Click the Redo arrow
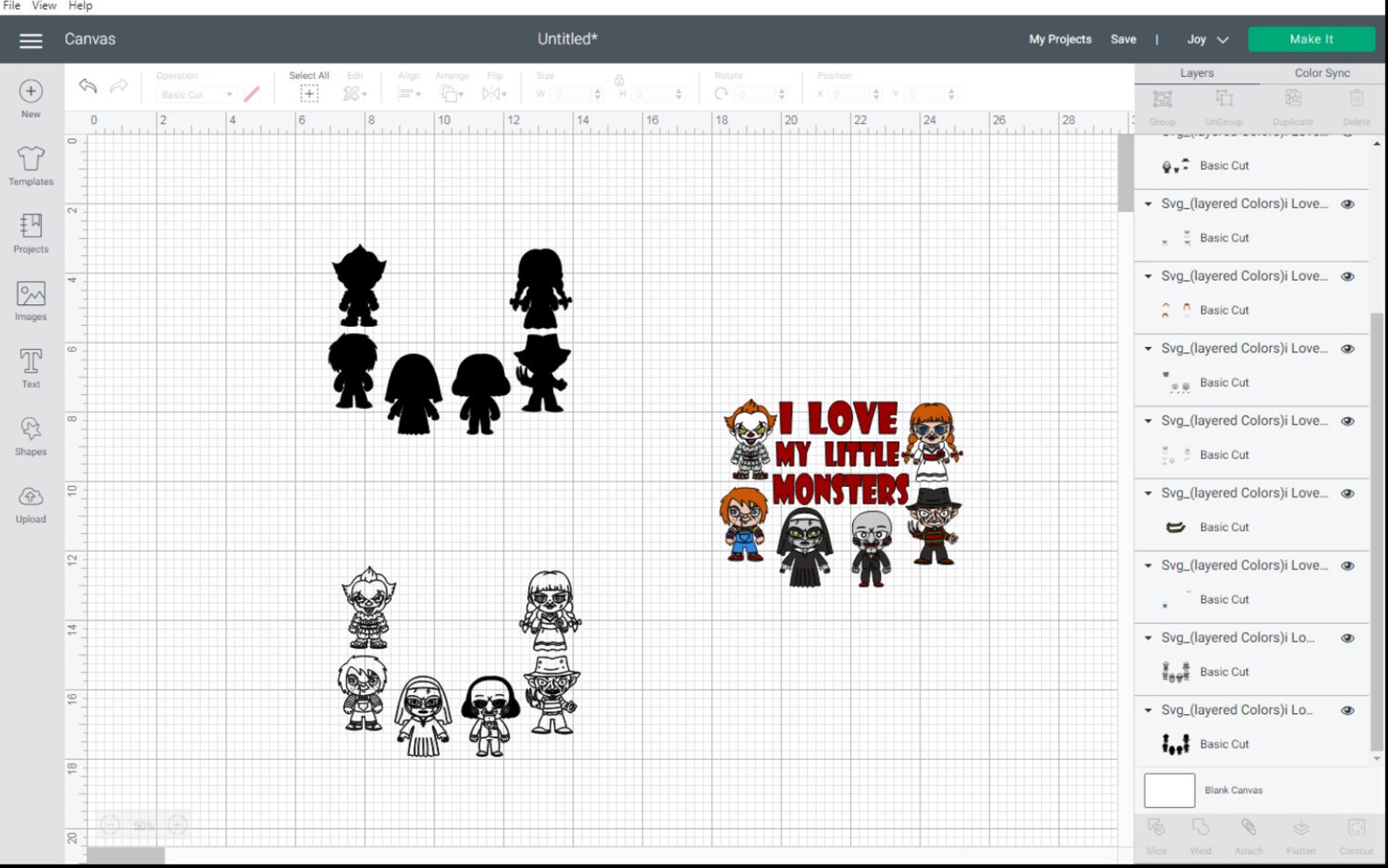 119,86
